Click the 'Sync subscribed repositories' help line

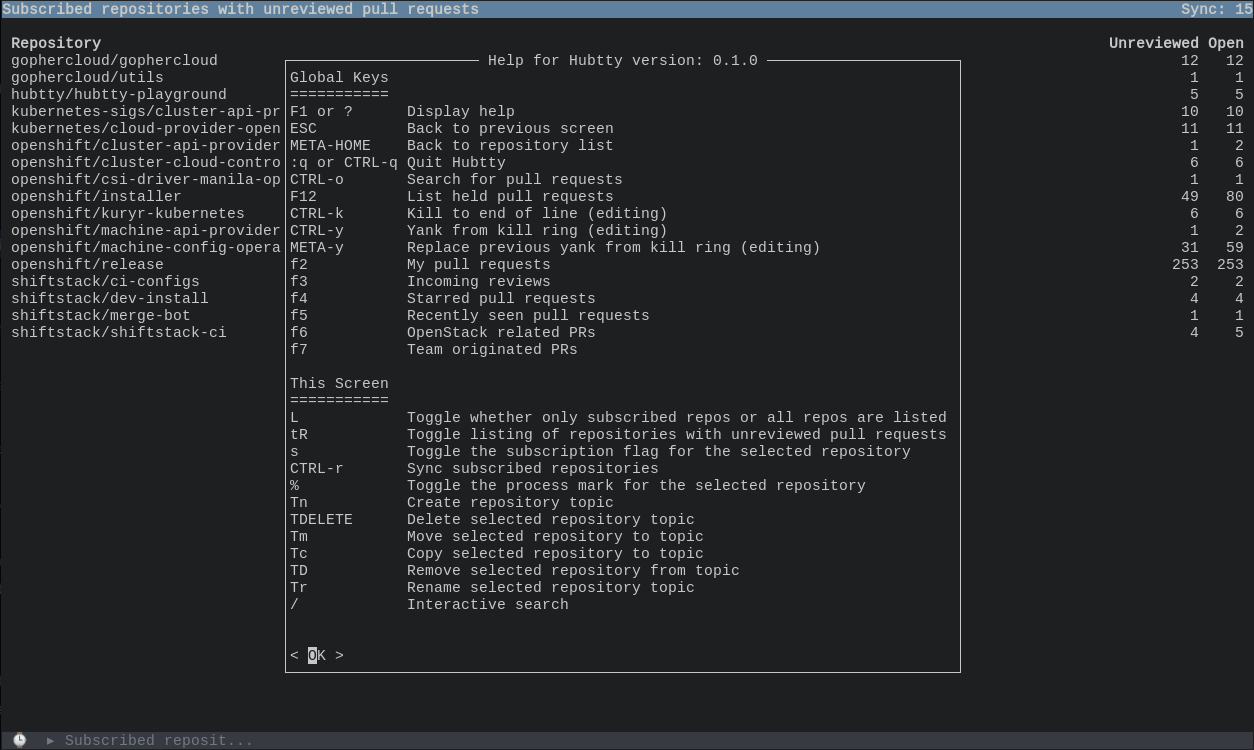coord(533,468)
